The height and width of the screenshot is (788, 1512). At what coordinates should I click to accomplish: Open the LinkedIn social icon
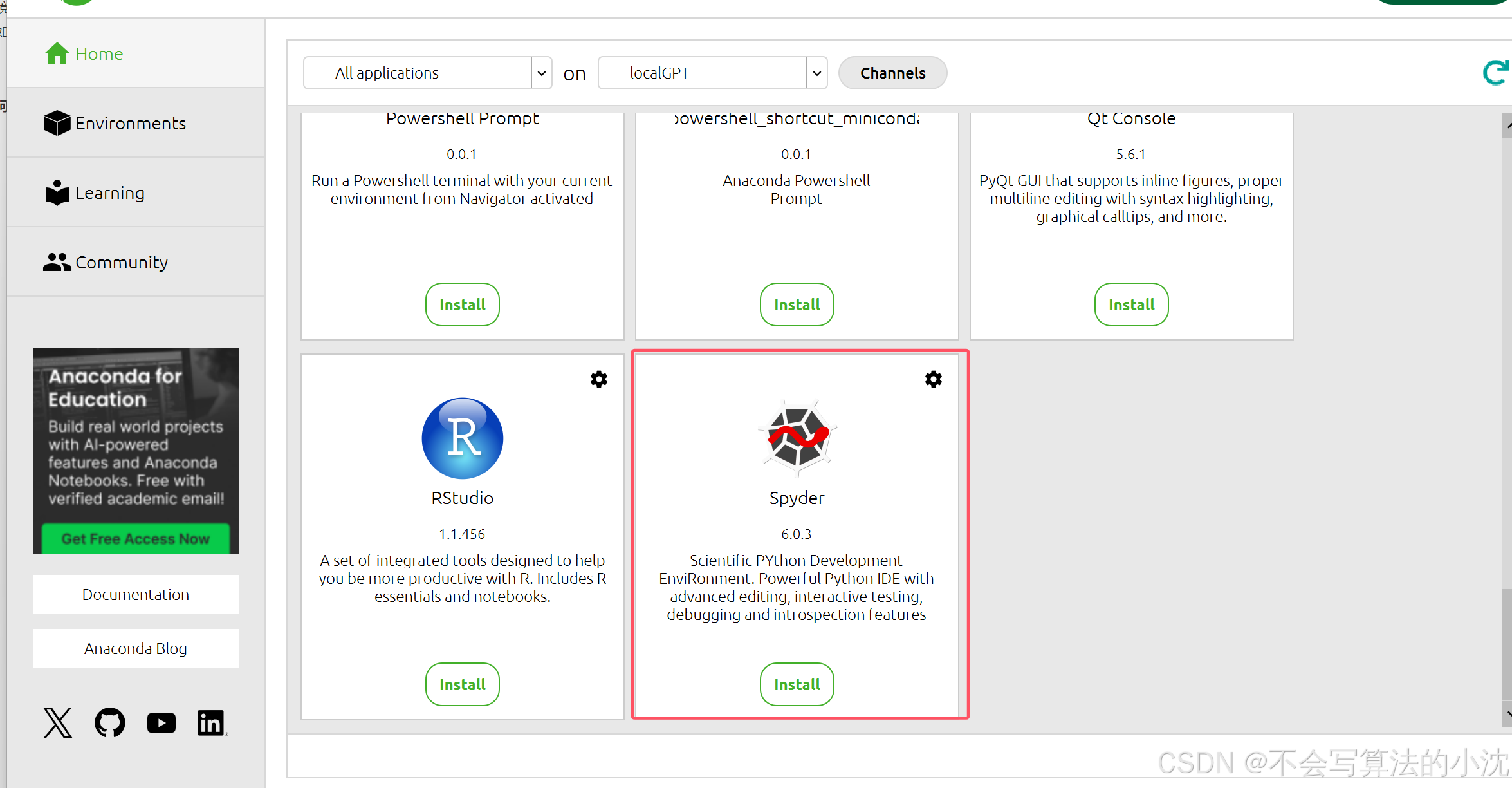pyautogui.click(x=211, y=722)
